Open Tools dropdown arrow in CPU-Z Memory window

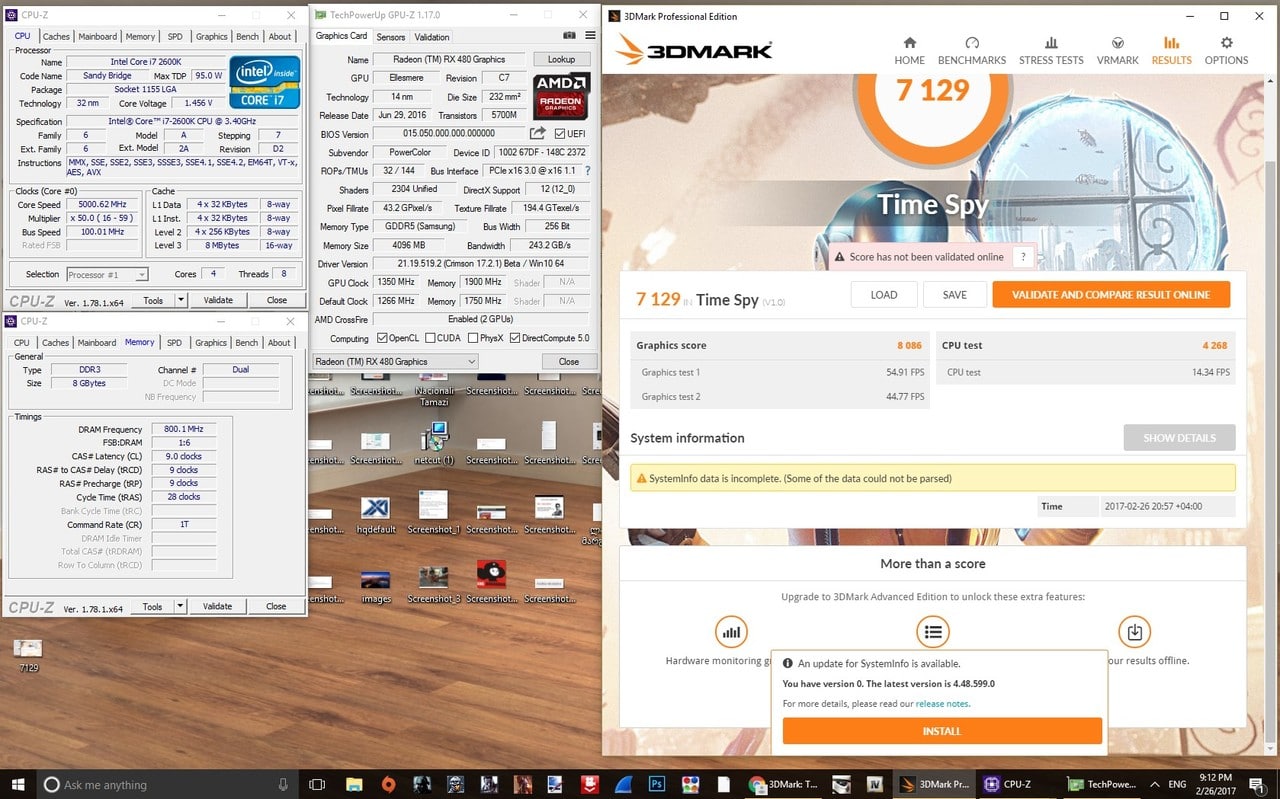(180, 606)
